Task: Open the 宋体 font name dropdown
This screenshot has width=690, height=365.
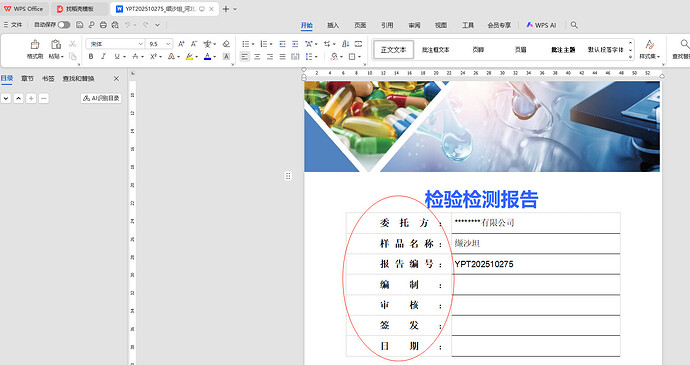Action: coord(141,44)
